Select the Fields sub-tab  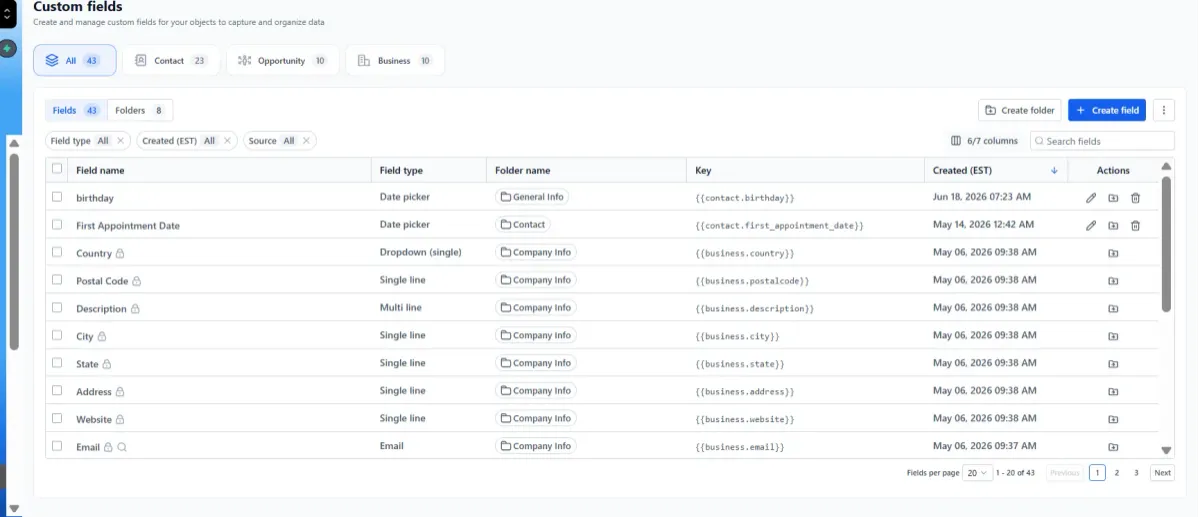coord(76,110)
